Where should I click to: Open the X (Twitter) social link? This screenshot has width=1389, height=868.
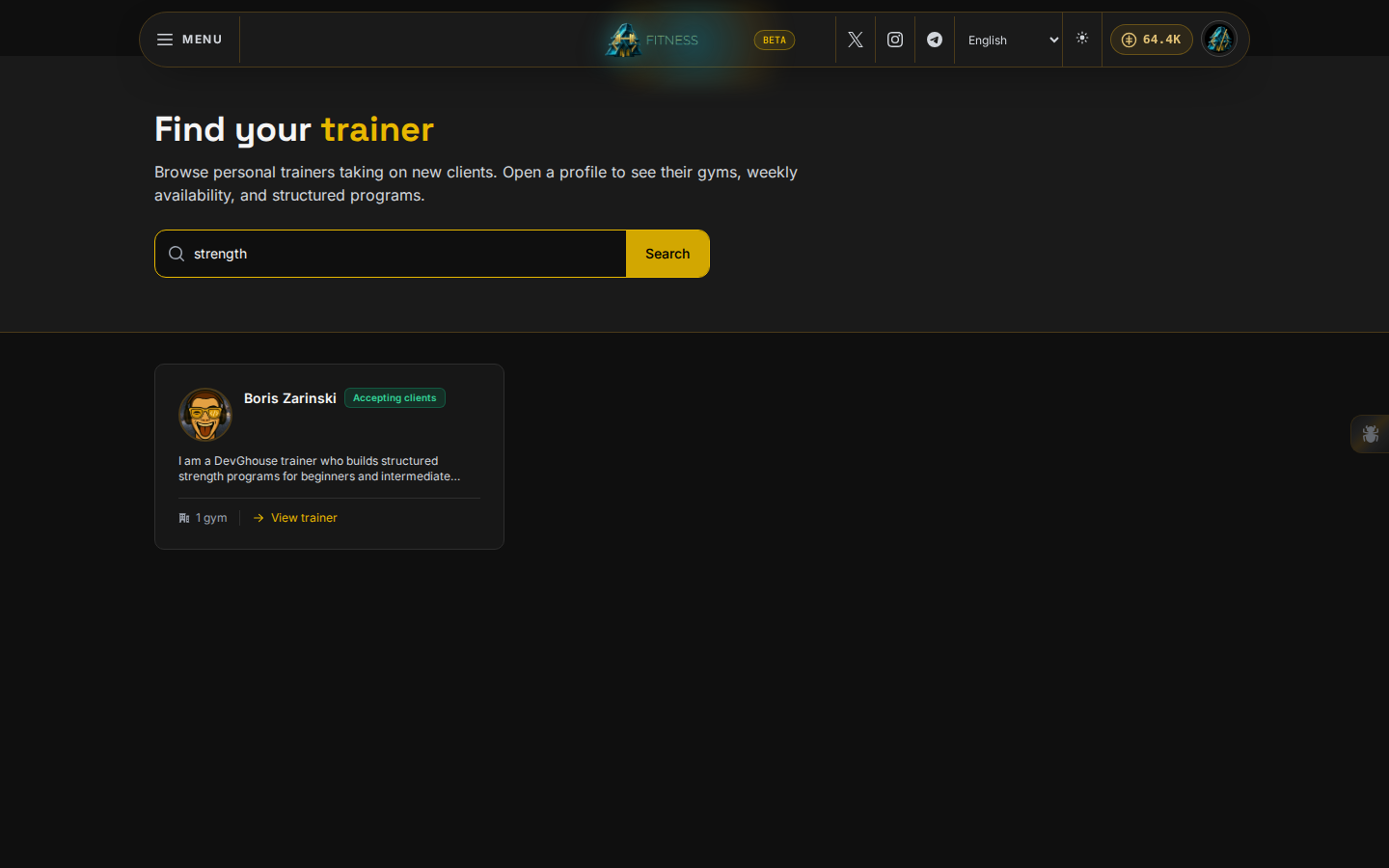(x=856, y=40)
